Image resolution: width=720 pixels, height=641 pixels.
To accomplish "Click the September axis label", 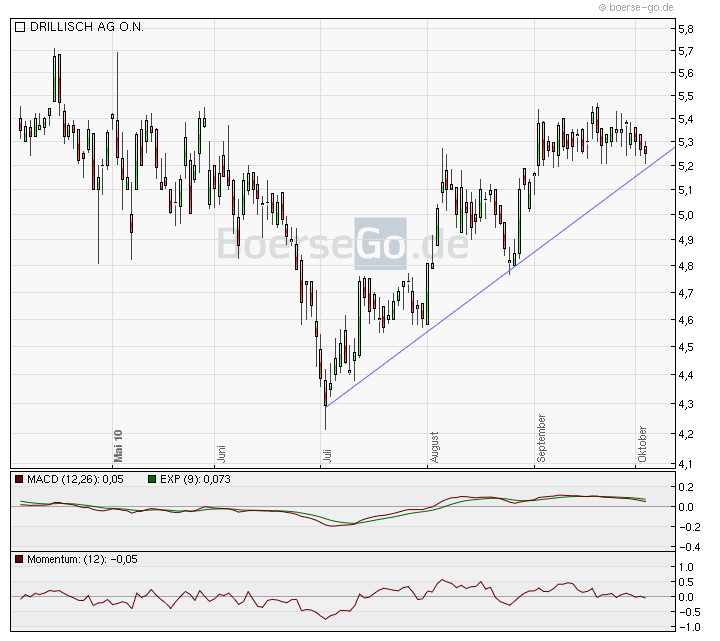I will pos(541,438).
